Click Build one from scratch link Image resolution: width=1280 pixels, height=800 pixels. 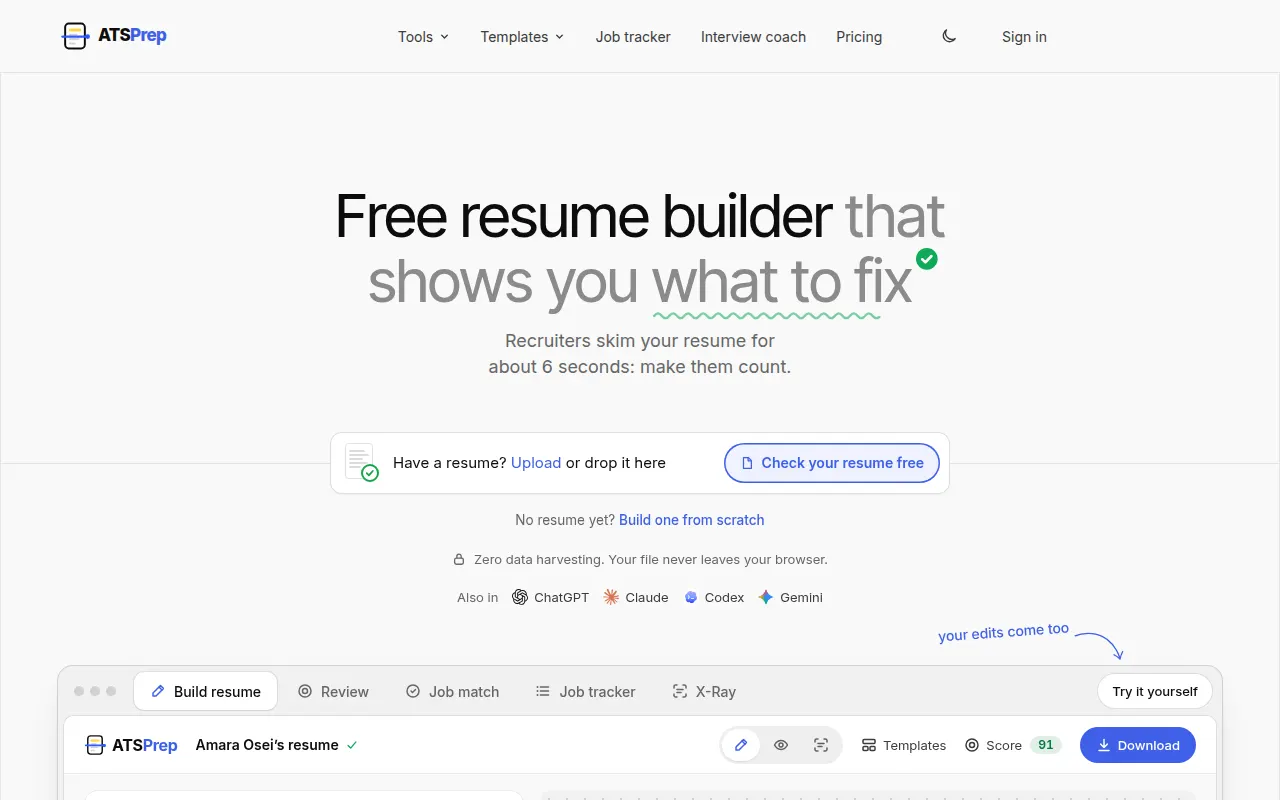pos(692,520)
